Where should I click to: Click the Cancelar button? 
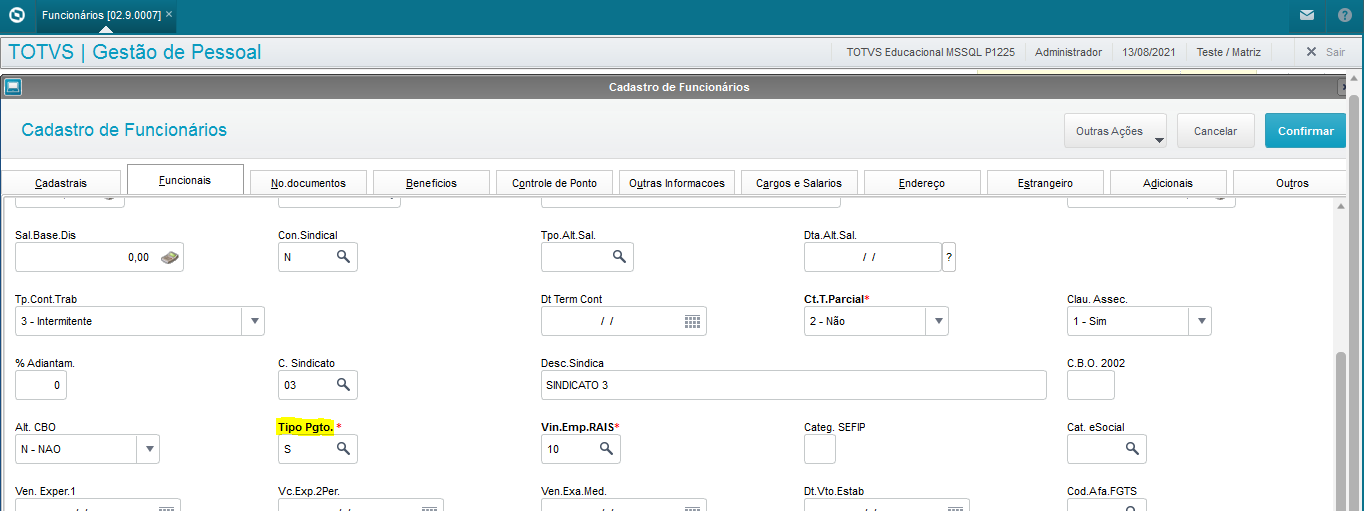[x=1216, y=131]
